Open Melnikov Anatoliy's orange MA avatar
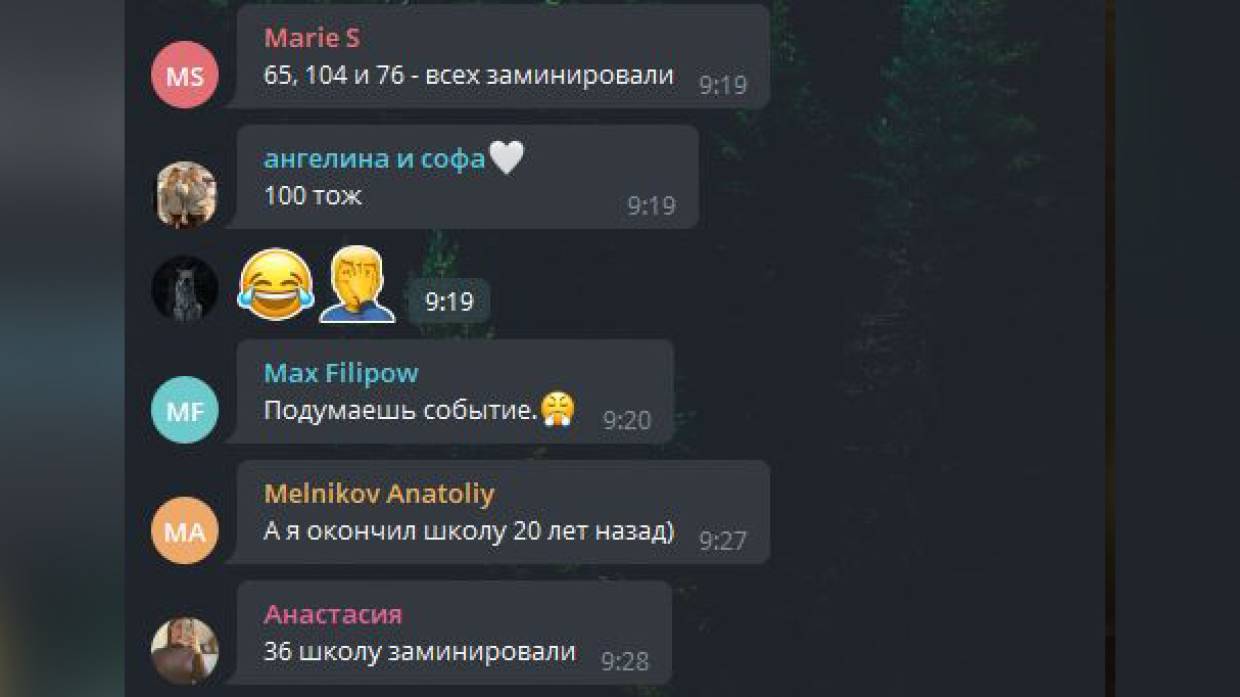The image size is (1240, 697). pyautogui.click(x=184, y=531)
